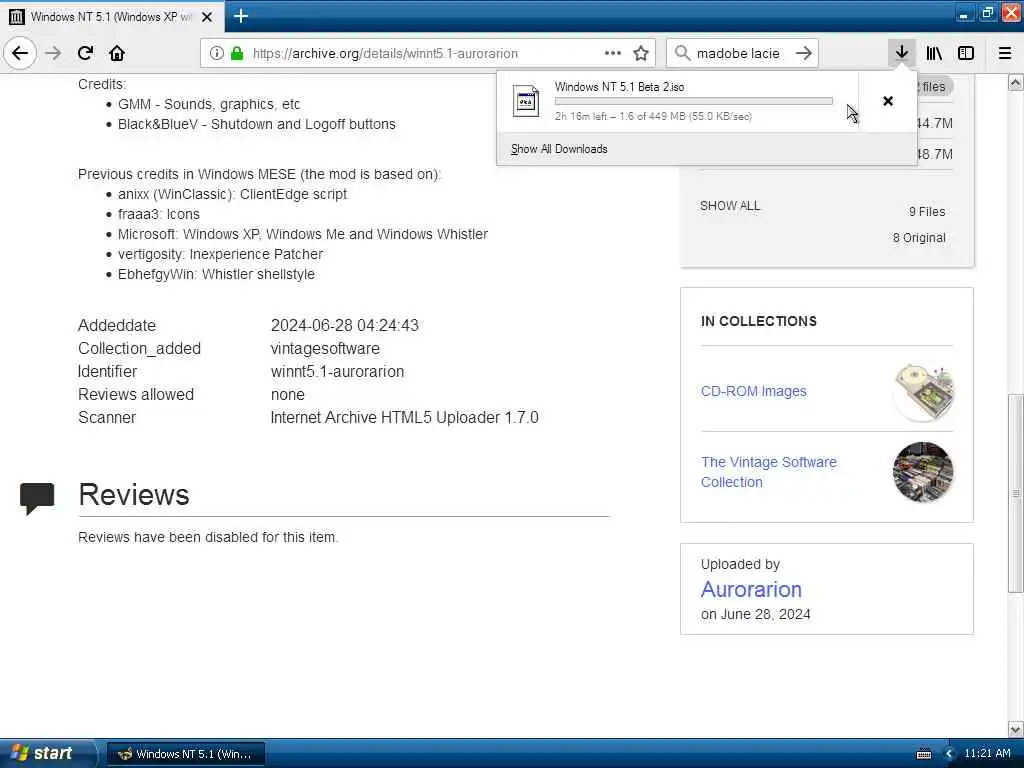Click the 9 Files link

pyautogui.click(x=927, y=212)
